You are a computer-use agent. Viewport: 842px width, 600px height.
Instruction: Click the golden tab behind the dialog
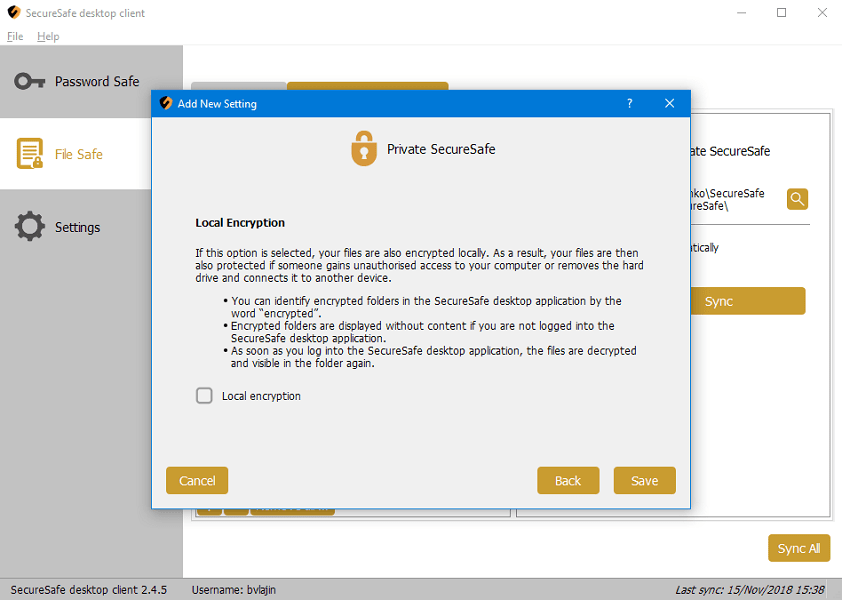tap(367, 86)
